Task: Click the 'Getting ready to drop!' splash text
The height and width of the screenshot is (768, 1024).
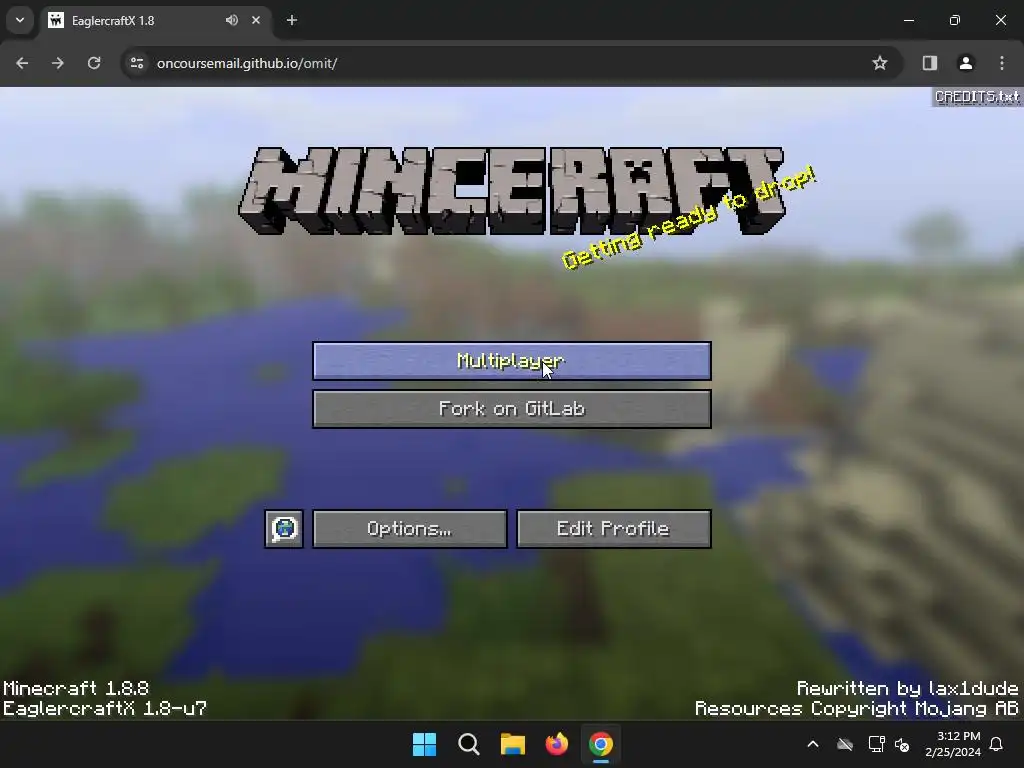Action: 689,217
